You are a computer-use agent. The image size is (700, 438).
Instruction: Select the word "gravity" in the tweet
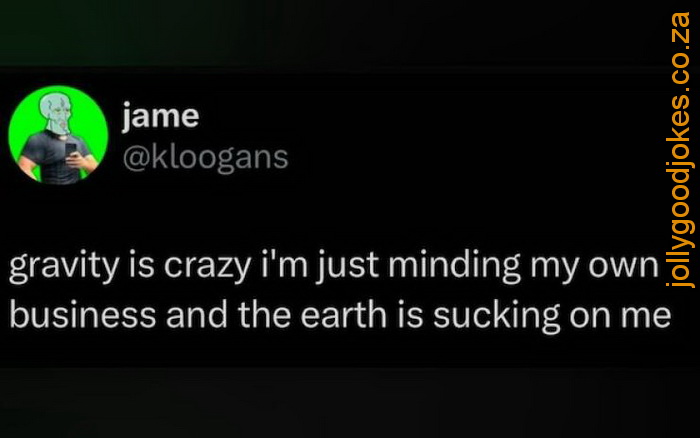pyautogui.click(x=64, y=267)
